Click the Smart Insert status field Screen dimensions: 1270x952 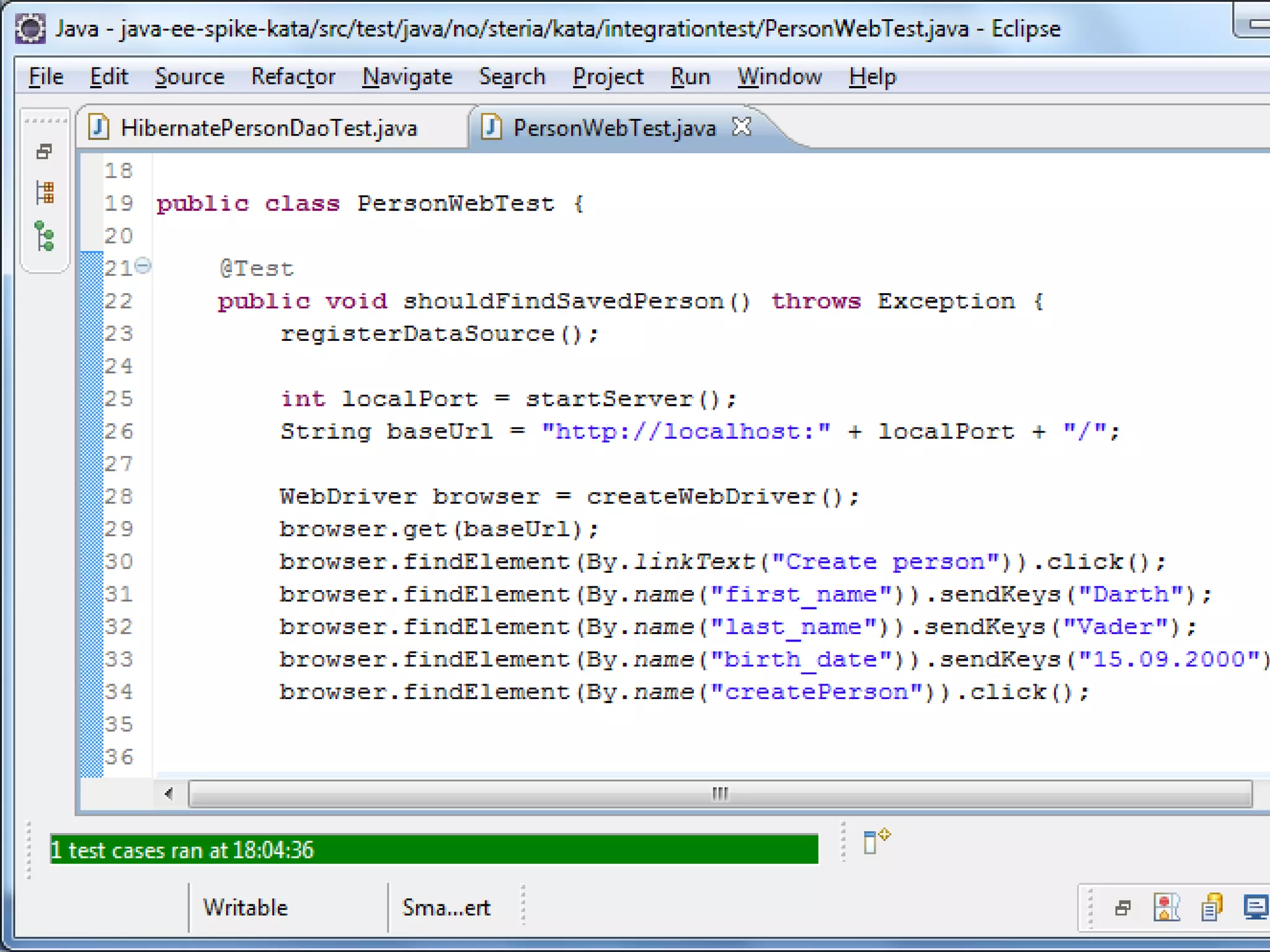point(446,908)
